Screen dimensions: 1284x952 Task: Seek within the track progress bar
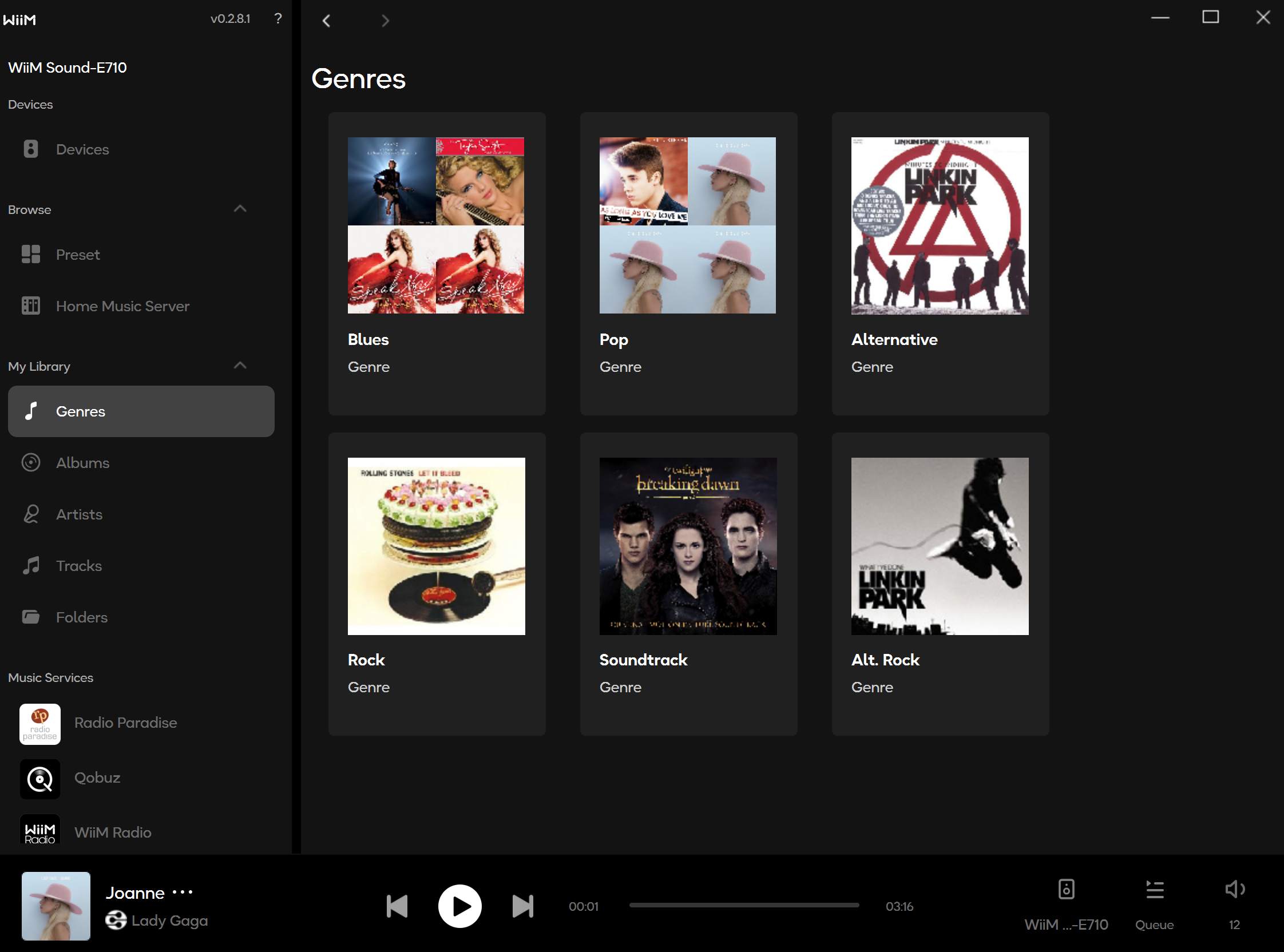[x=744, y=906]
